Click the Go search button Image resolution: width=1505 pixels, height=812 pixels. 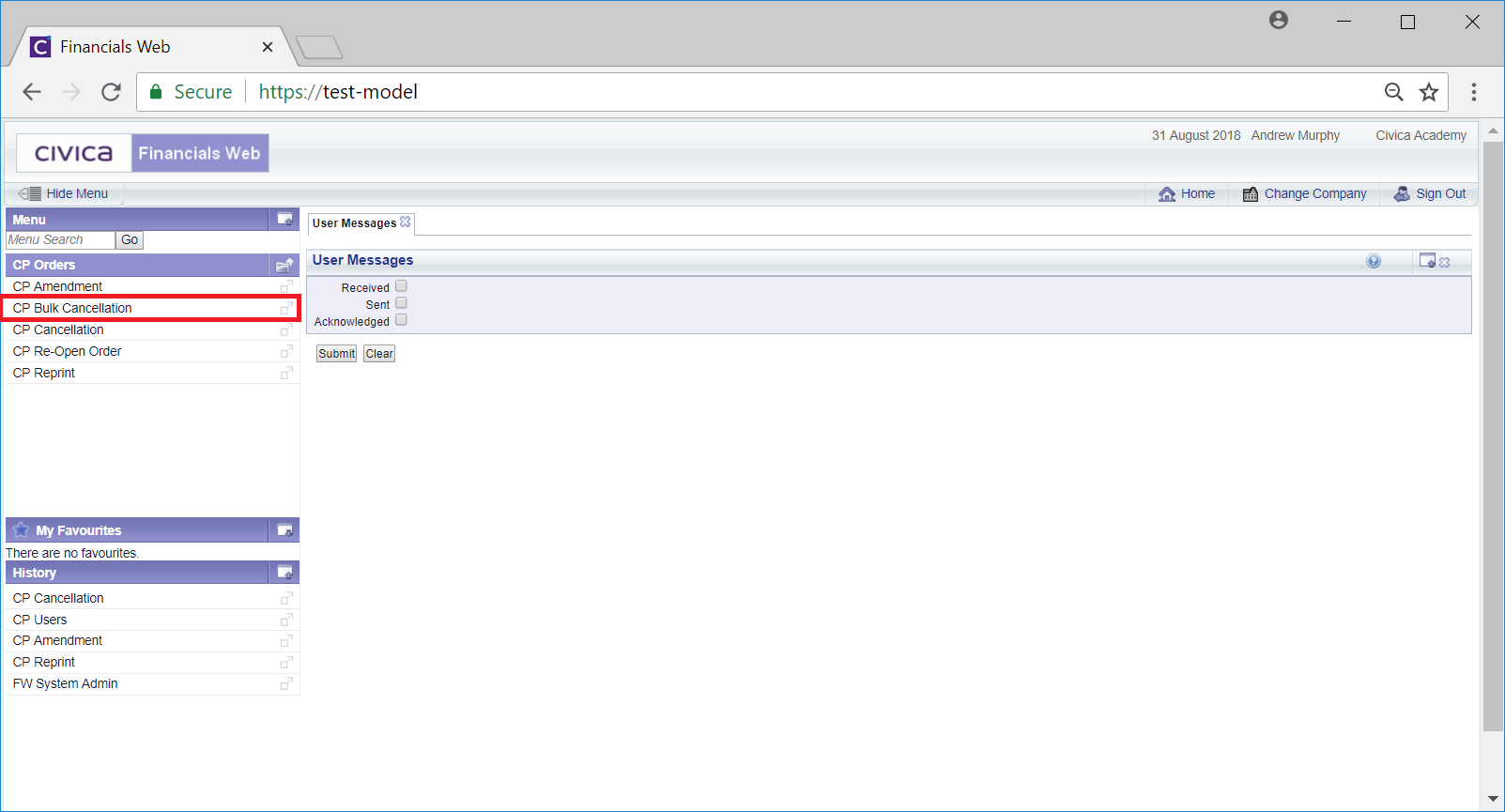tap(130, 240)
